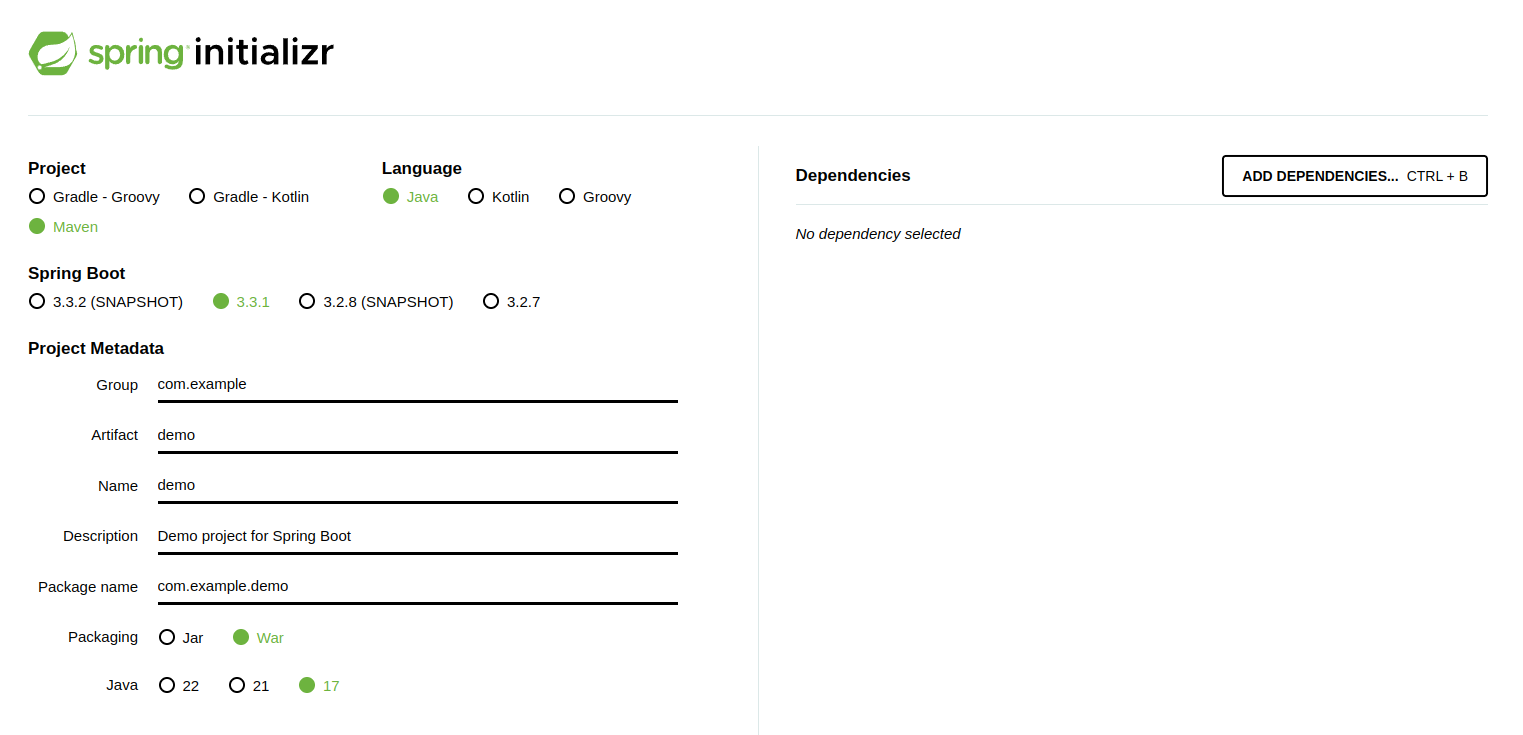Click the Artifact input field
This screenshot has height=735, width=1523.
(418, 436)
